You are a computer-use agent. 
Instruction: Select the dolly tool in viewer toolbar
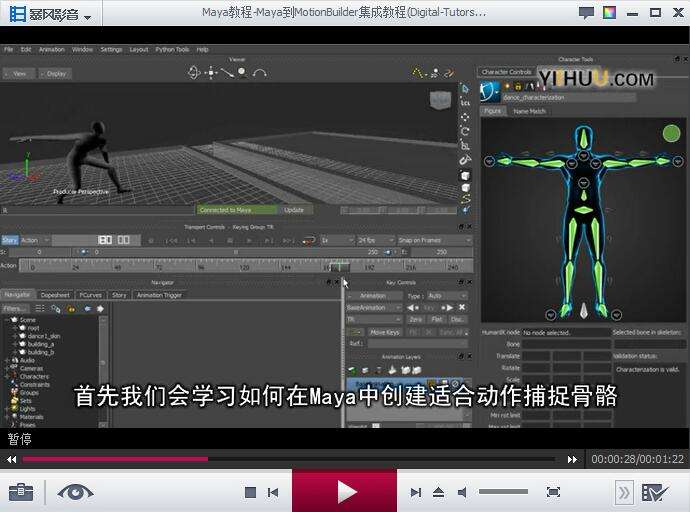[x=227, y=73]
